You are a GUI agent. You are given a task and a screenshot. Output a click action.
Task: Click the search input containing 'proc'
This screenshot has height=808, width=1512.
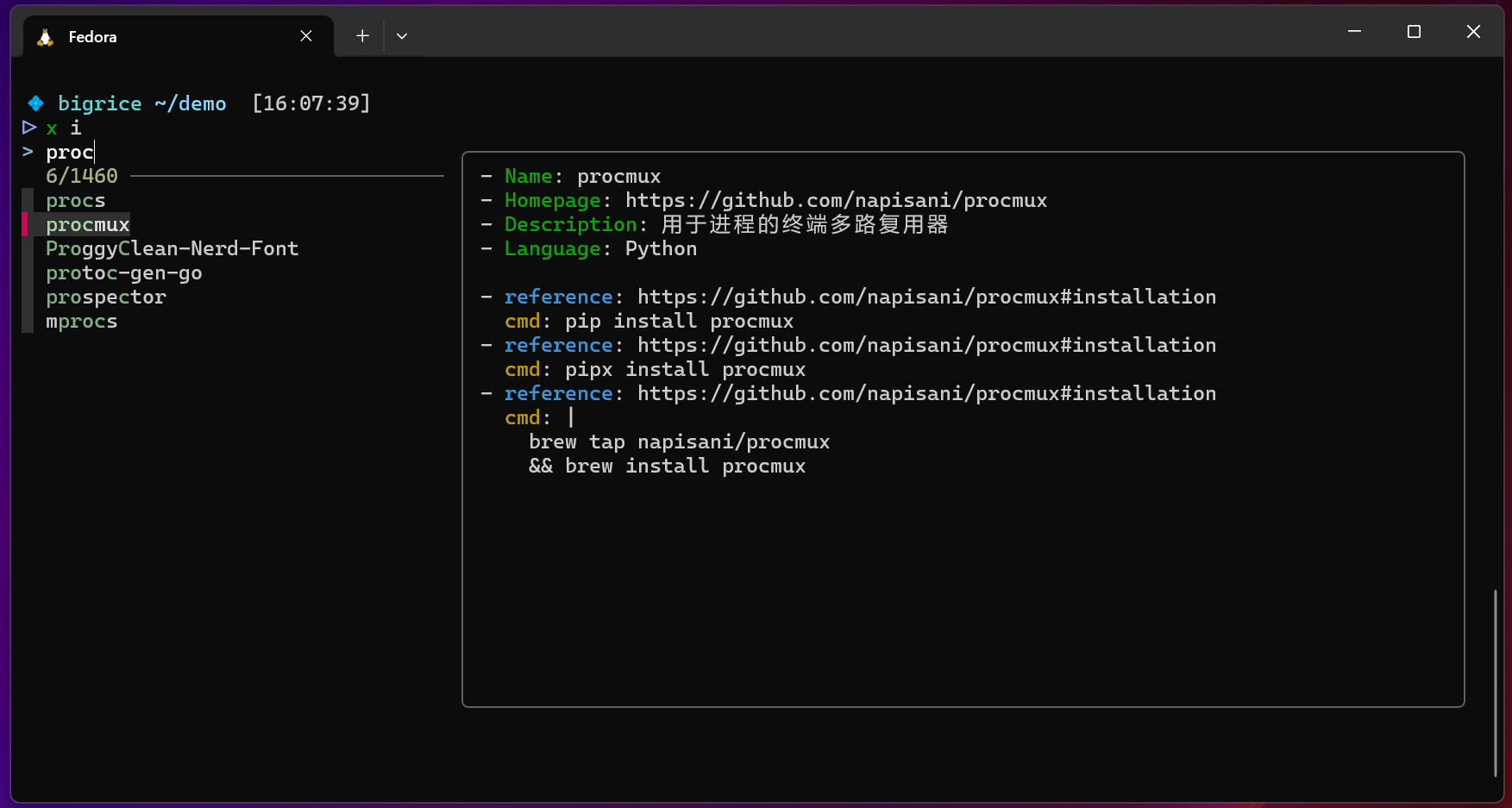pos(70,153)
